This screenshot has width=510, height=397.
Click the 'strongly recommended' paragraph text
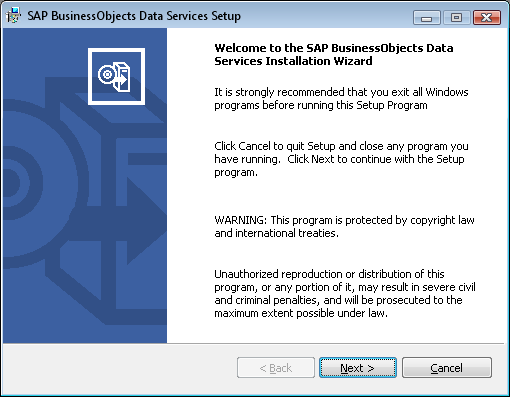(341, 98)
